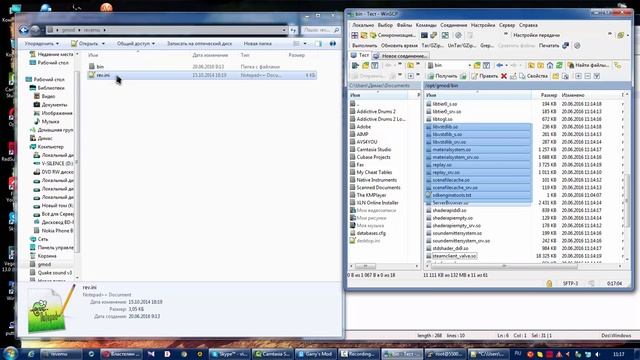Click the red X delete icon in WinSCP

click(504, 76)
